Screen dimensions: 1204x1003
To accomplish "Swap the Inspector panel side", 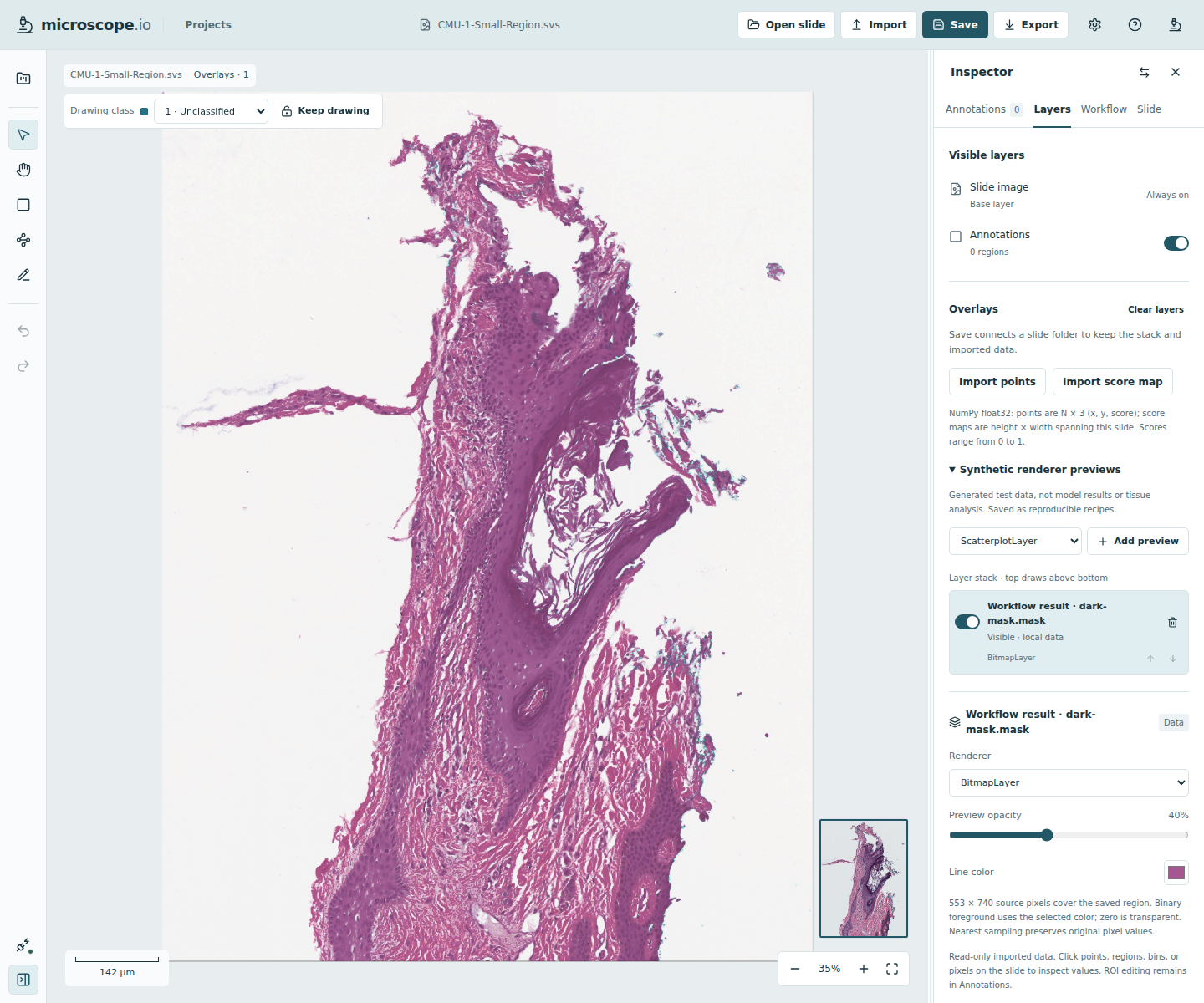I will tap(1144, 73).
